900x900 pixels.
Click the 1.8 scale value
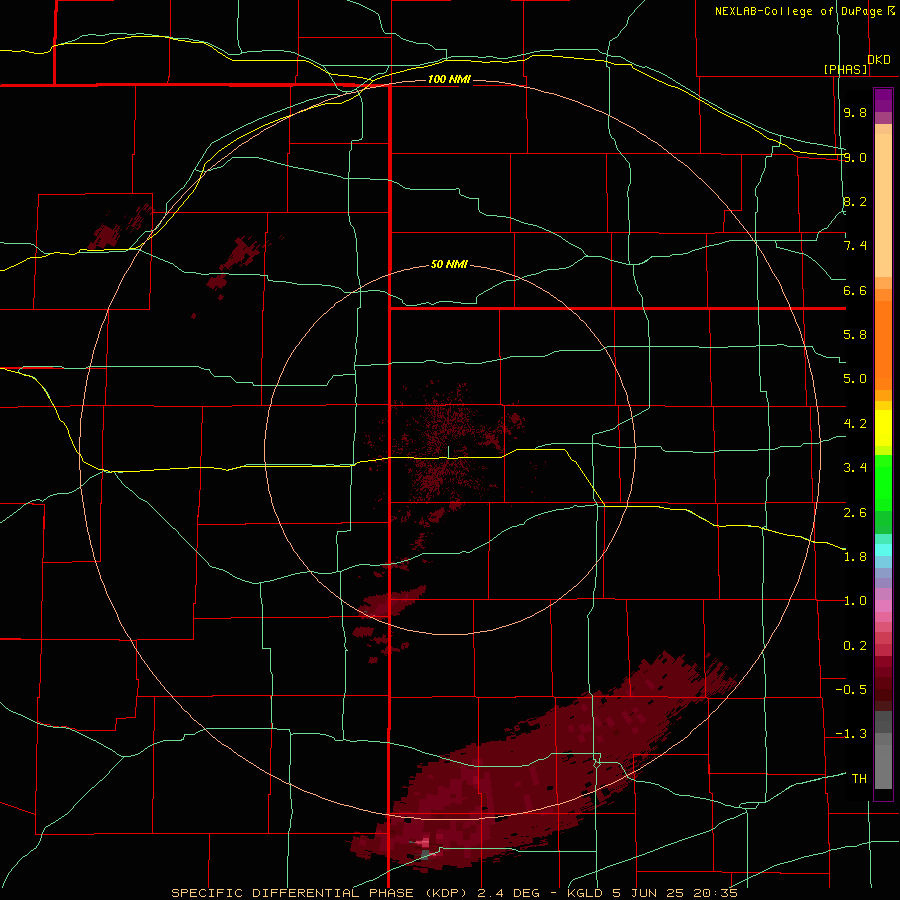855,557
